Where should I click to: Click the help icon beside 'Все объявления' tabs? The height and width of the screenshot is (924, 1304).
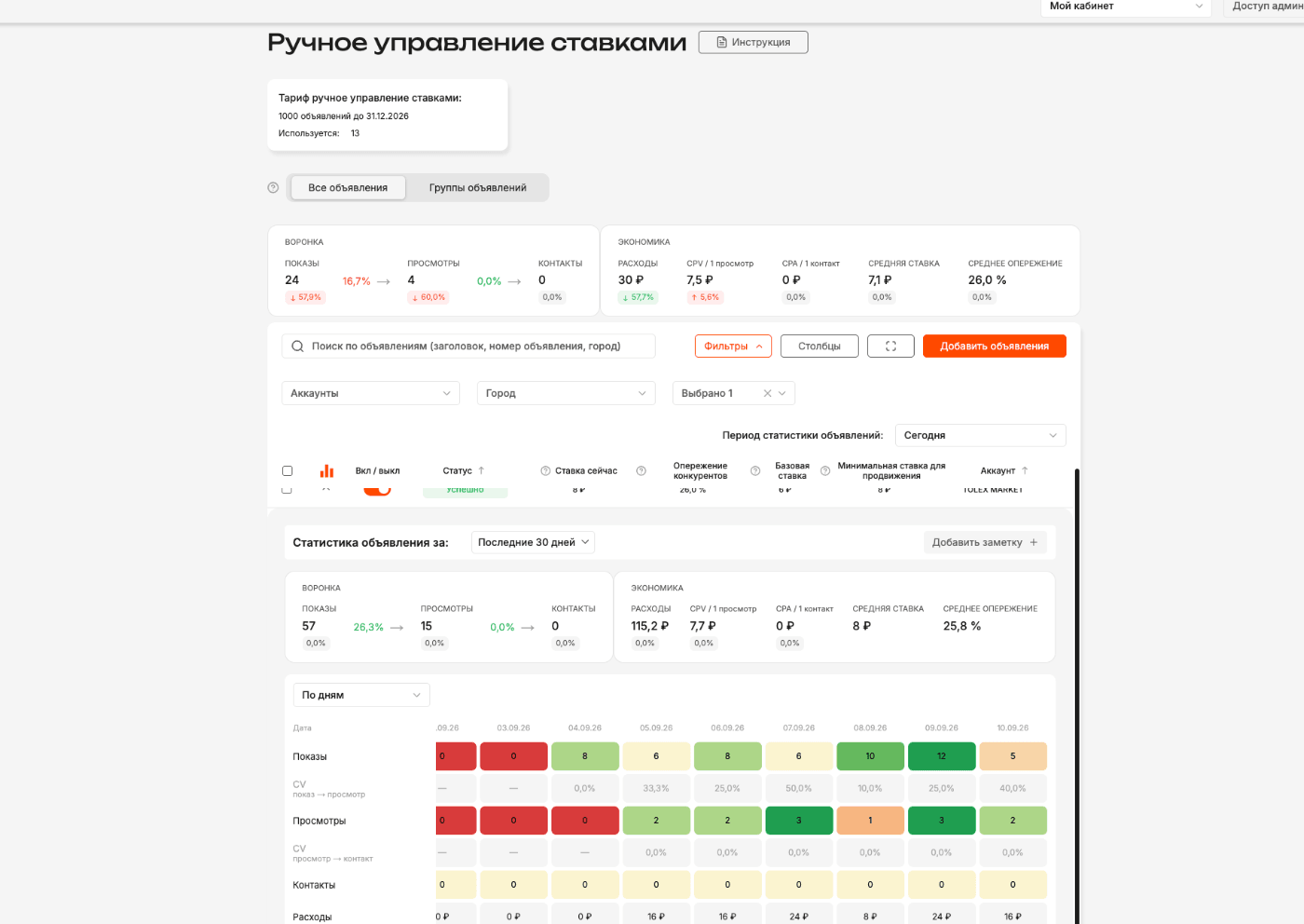click(x=273, y=187)
